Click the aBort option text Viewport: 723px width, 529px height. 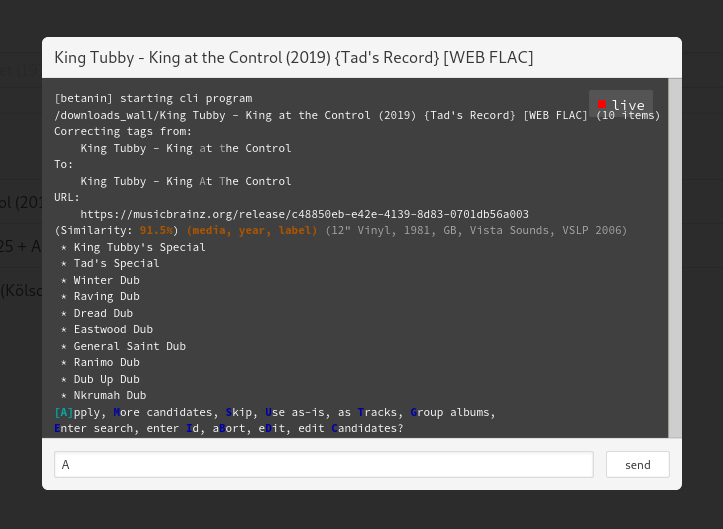pyautogui.click(x=229, y=428)
